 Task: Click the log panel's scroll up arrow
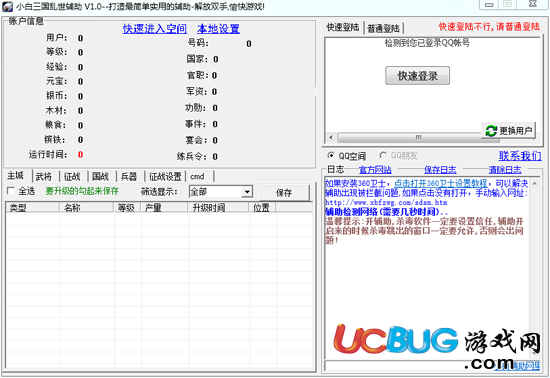tap(535, 183)
